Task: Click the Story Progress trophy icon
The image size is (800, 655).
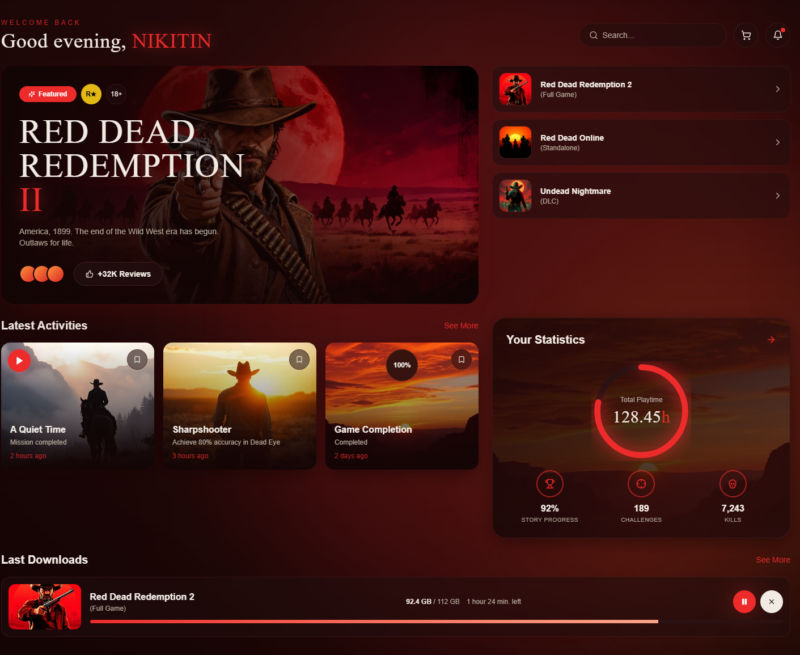Action: 549,484
